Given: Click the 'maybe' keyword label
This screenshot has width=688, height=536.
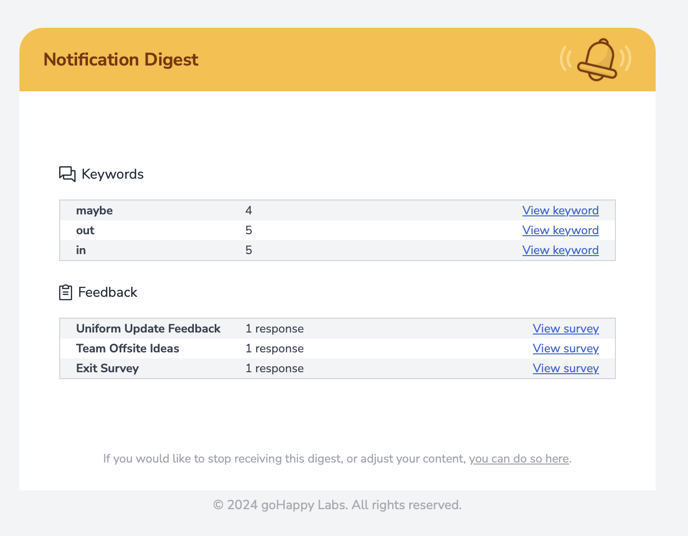Looking at the screenshot, I should click(94, 211).
